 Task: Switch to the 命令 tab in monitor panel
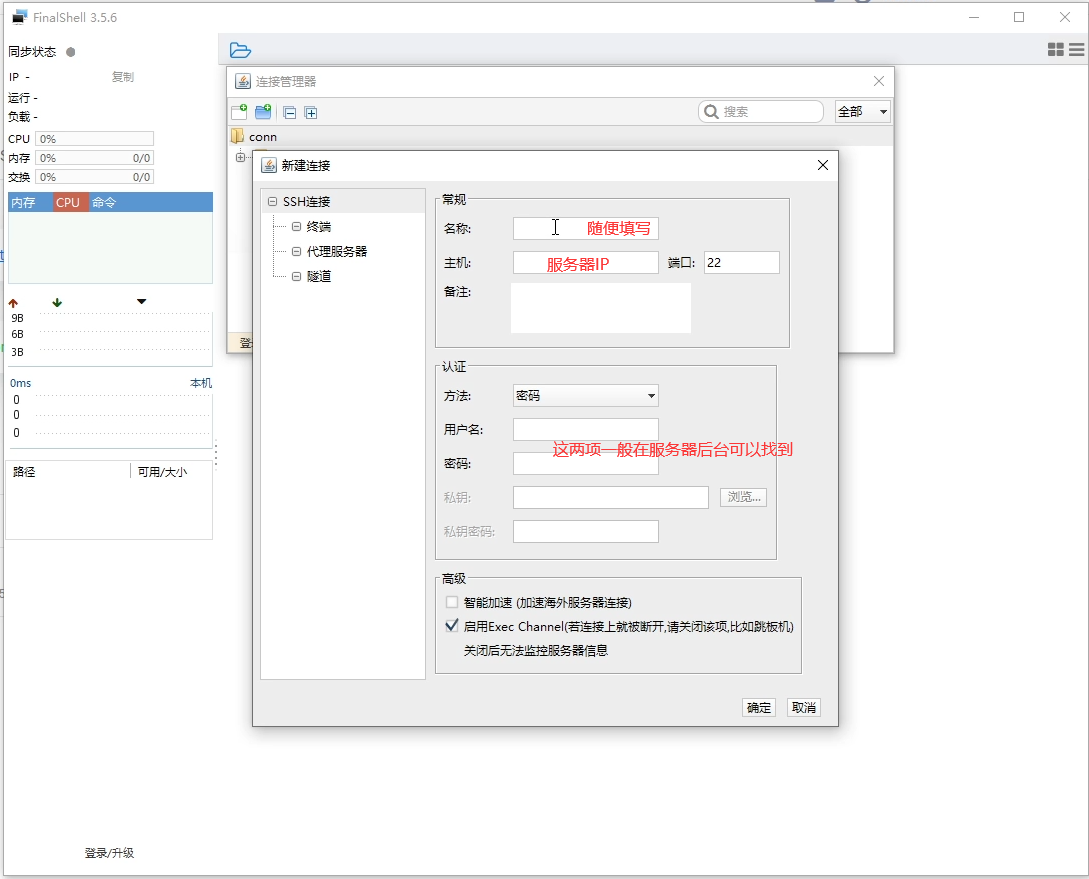(104, 202)
